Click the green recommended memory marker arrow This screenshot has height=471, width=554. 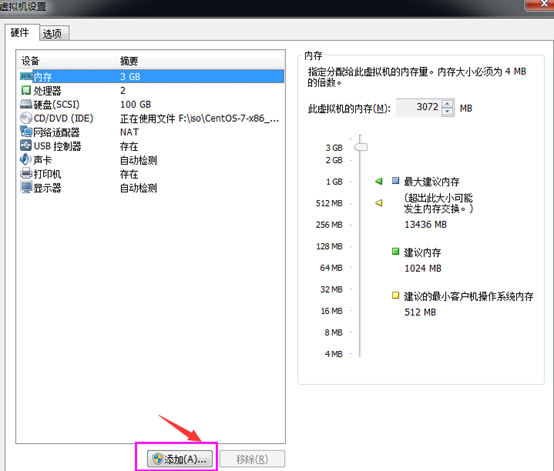tap(379, 181)
